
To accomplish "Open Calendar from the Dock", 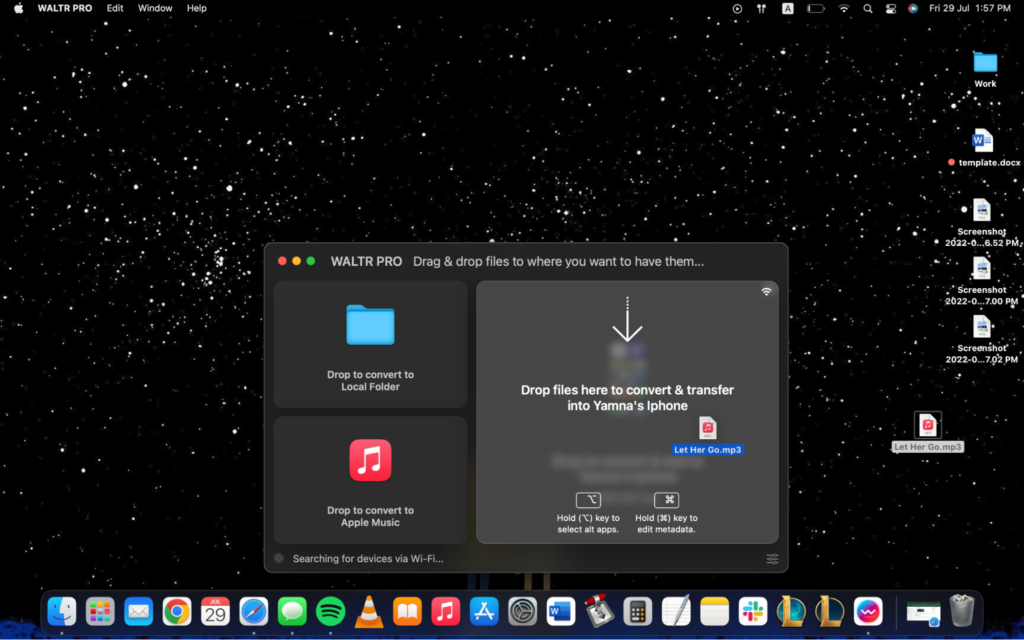I will pos(215,612).
